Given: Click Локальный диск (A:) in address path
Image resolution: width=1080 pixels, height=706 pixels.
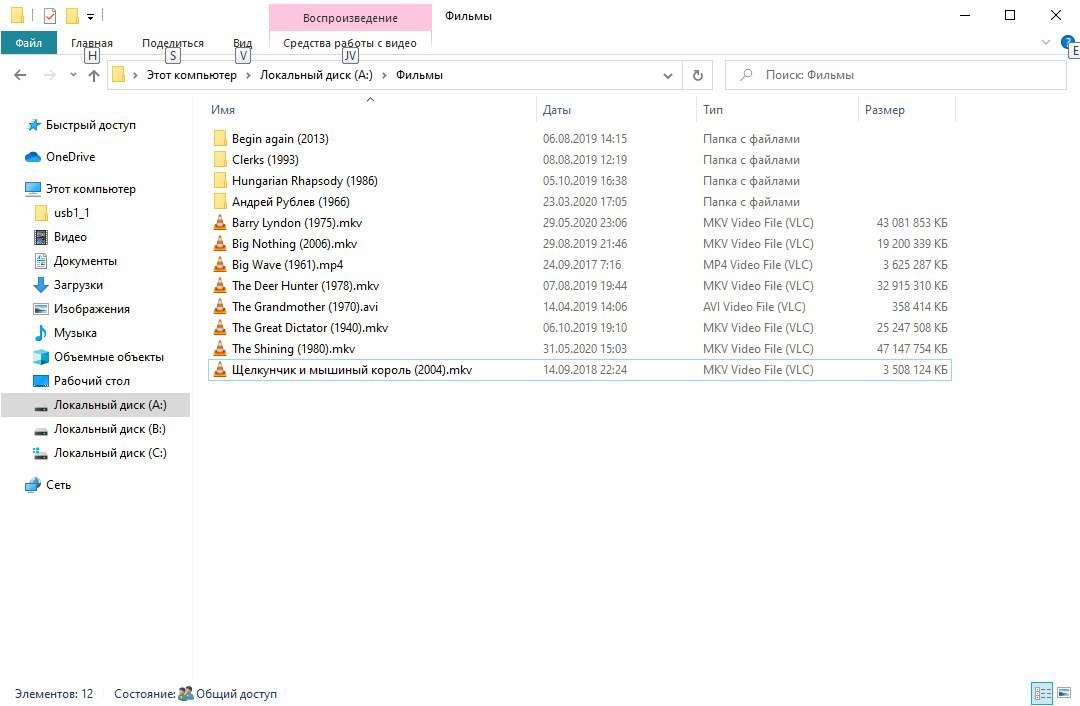Looking at the screenshot, I should pos(316,75).
